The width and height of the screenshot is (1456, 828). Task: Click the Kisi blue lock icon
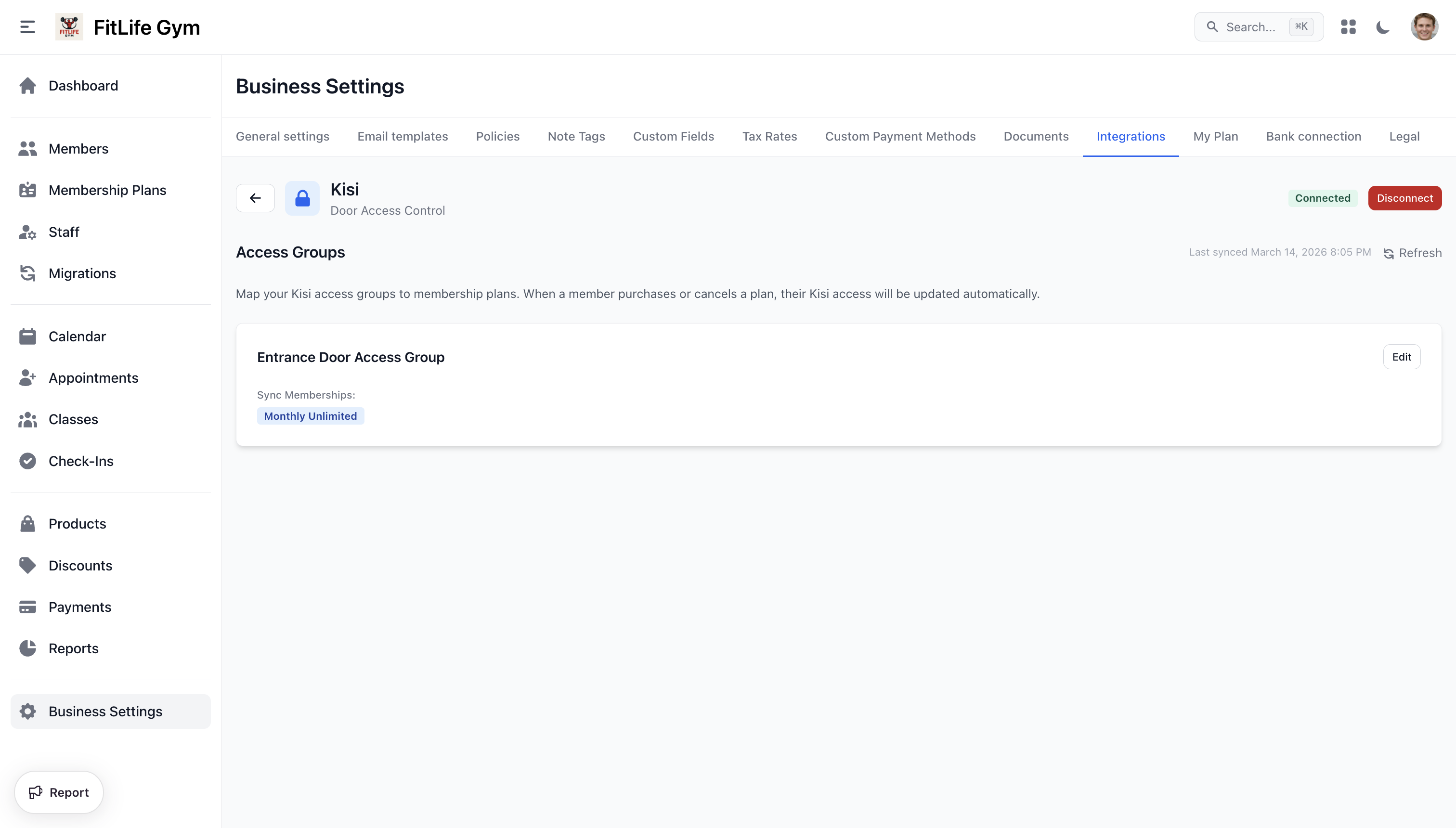[302, 198]
